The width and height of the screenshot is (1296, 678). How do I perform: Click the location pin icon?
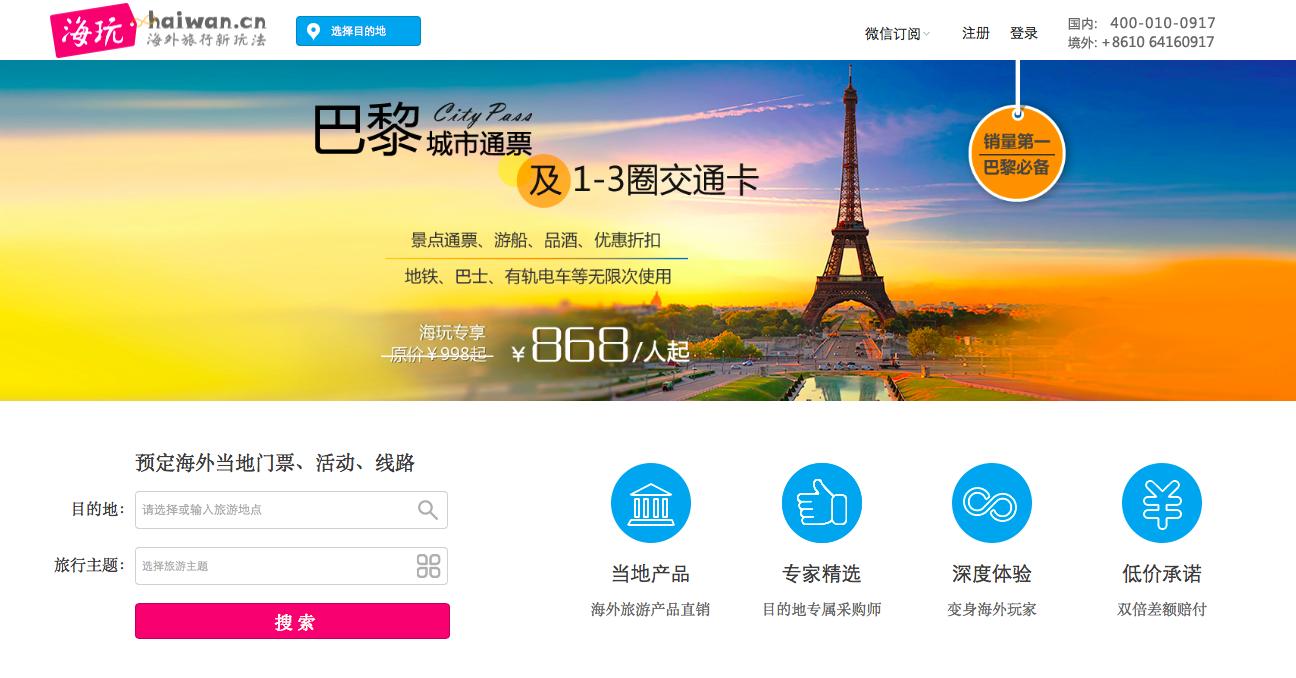pos(314,31)
